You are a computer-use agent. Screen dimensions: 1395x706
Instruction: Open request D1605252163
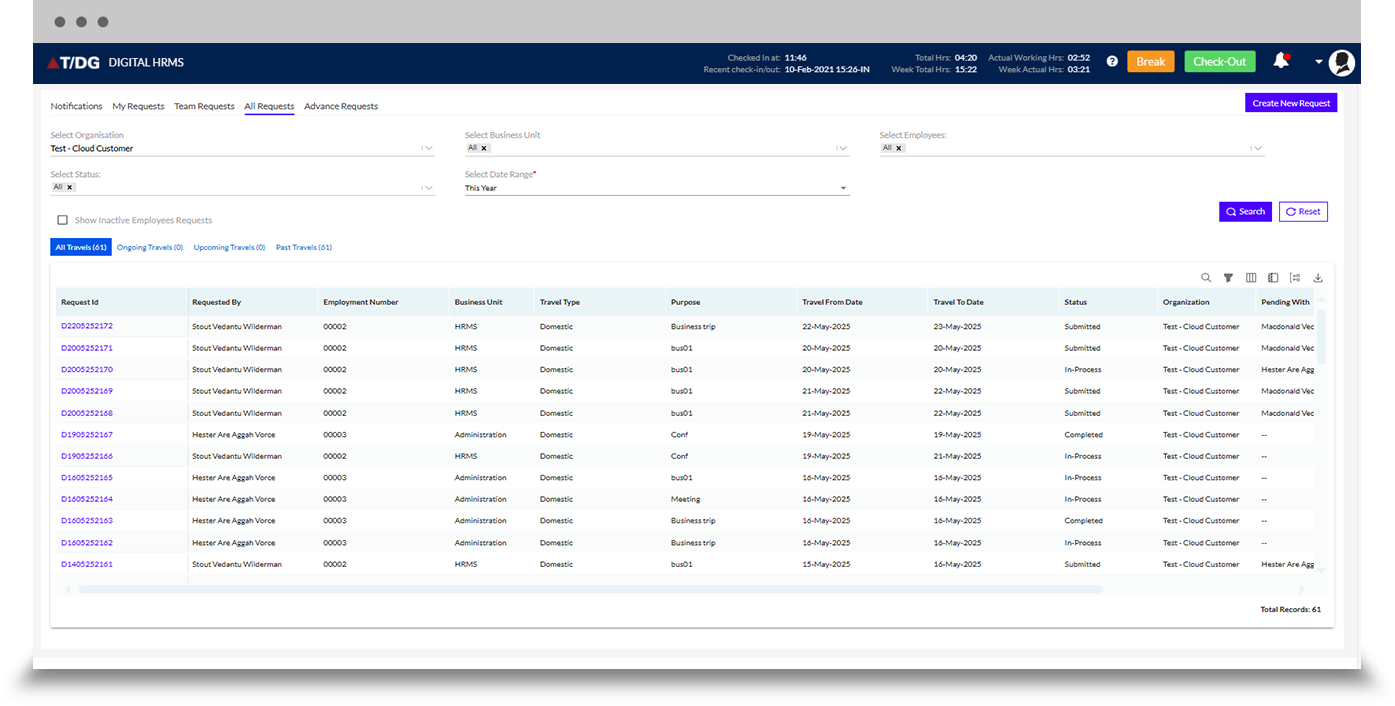[x=87, y=521]
